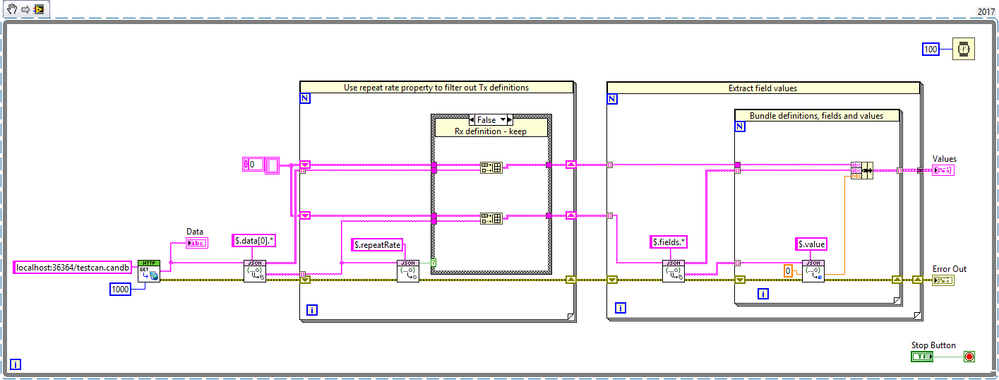Image resolution: width=999 pixels, height=380 pixels.
Task: Click 'Bundle definitions, fields and values' label
Action: (x=817, y=115)
